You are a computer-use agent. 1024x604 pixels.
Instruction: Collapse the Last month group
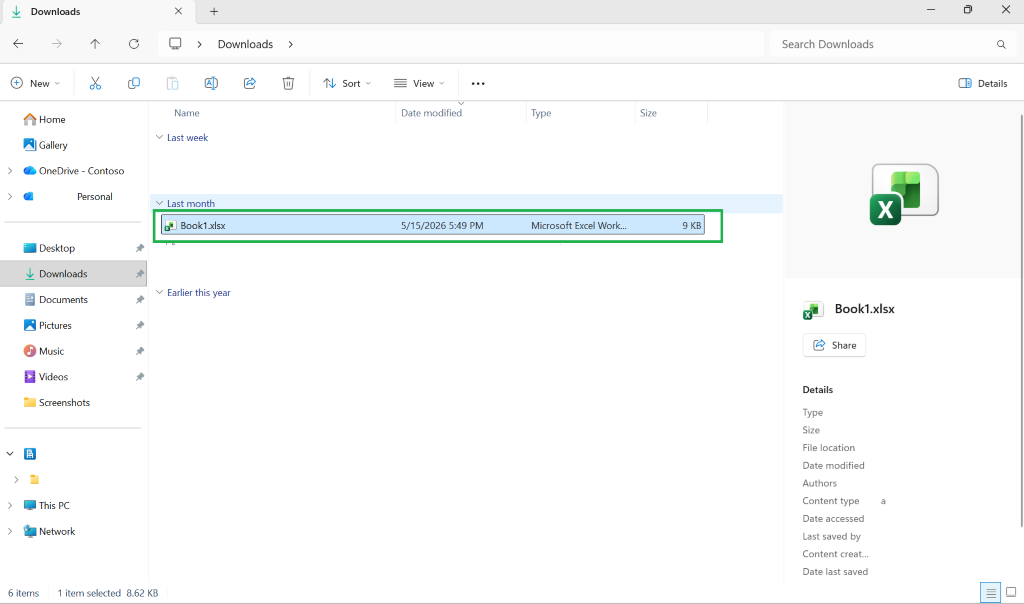[159, 203]
